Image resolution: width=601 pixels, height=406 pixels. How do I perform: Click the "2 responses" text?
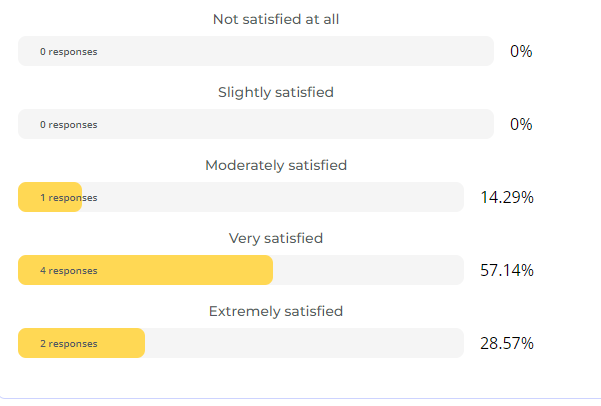click(x=69, y=344)
